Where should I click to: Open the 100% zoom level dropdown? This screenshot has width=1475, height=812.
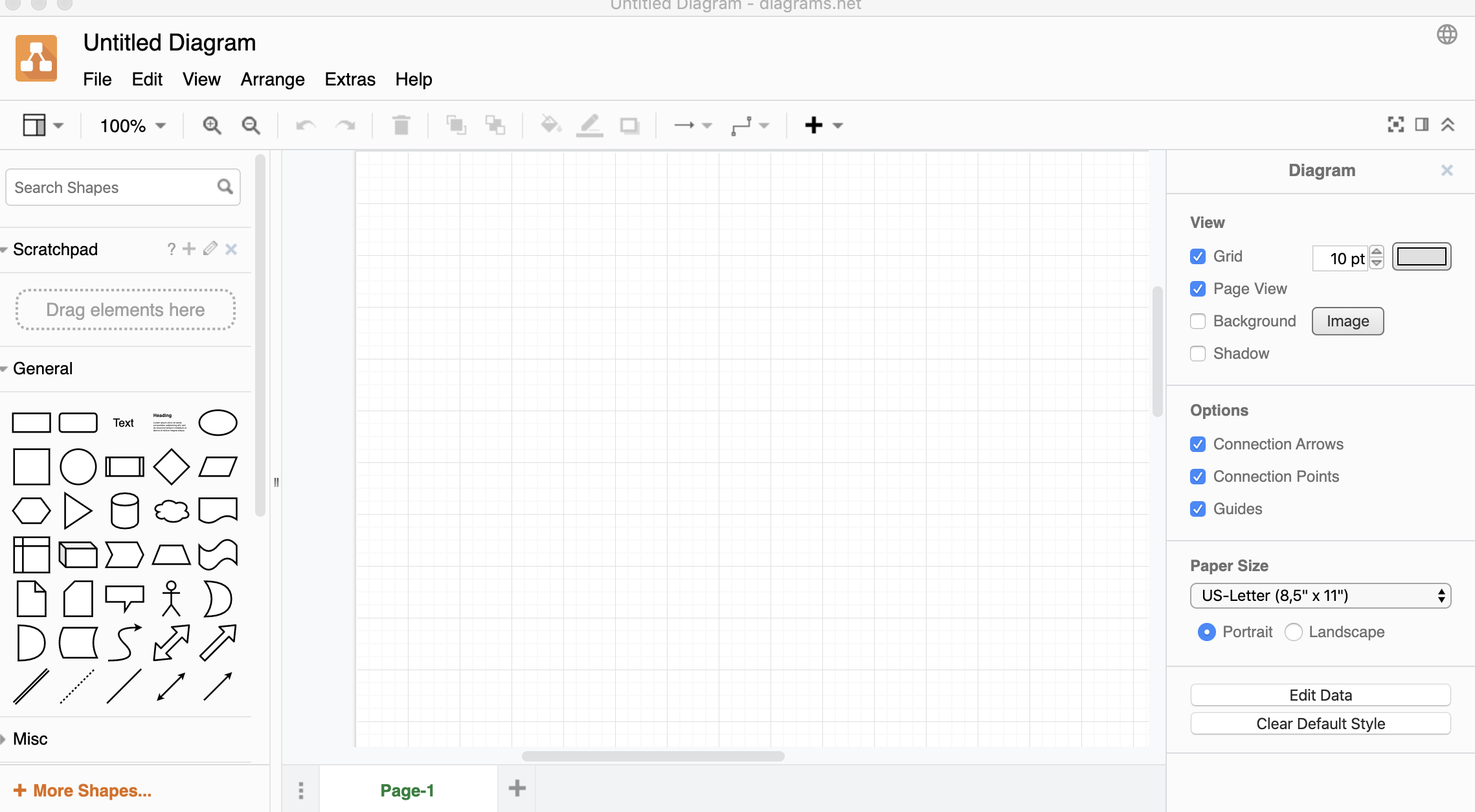[x=133, y=125]
